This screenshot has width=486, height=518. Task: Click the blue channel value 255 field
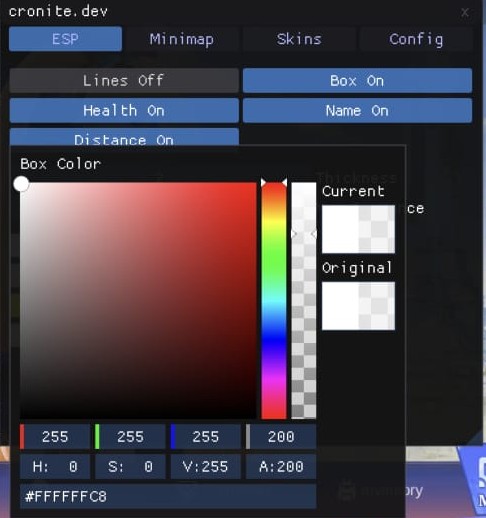coord(206,437)
